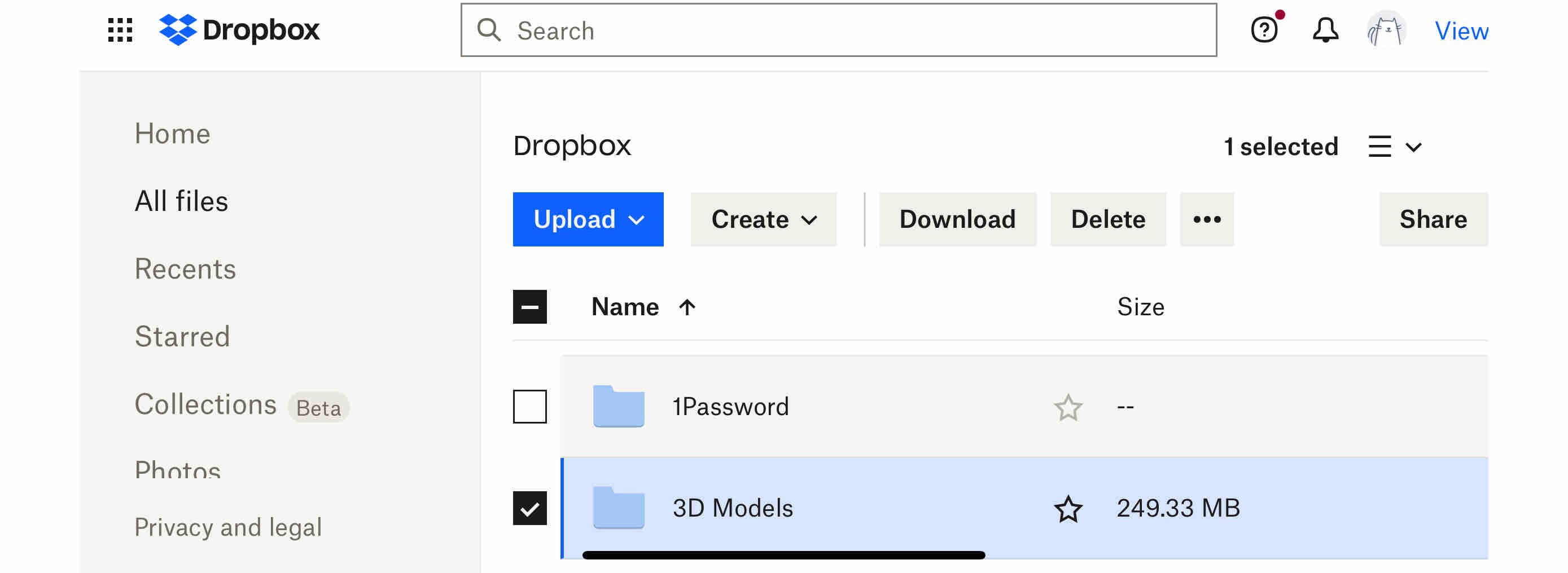Click the Share button
This screenshot has width=1568, height=573.
click(x=1433, y=219)
